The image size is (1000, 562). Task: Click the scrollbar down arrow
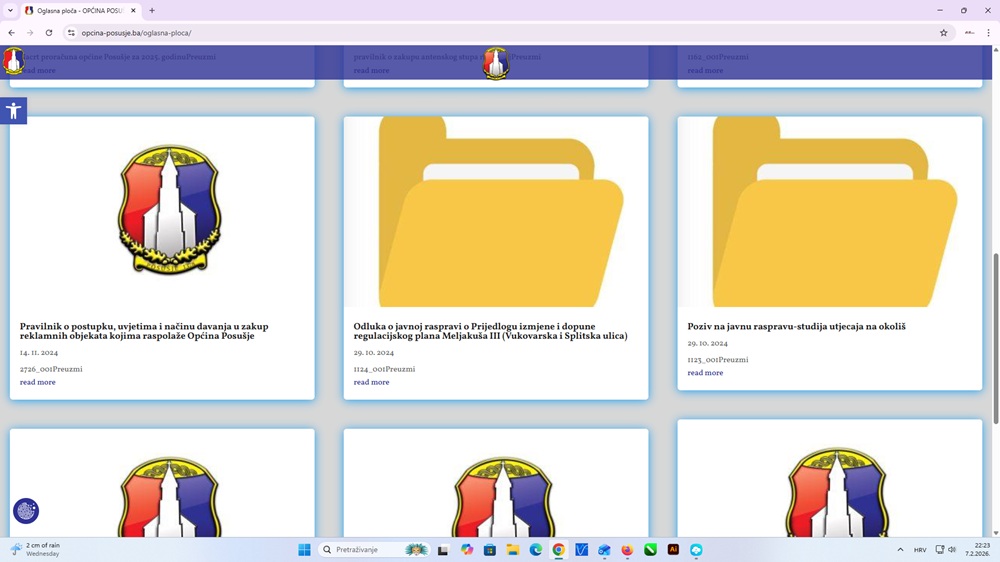[995, 533]
